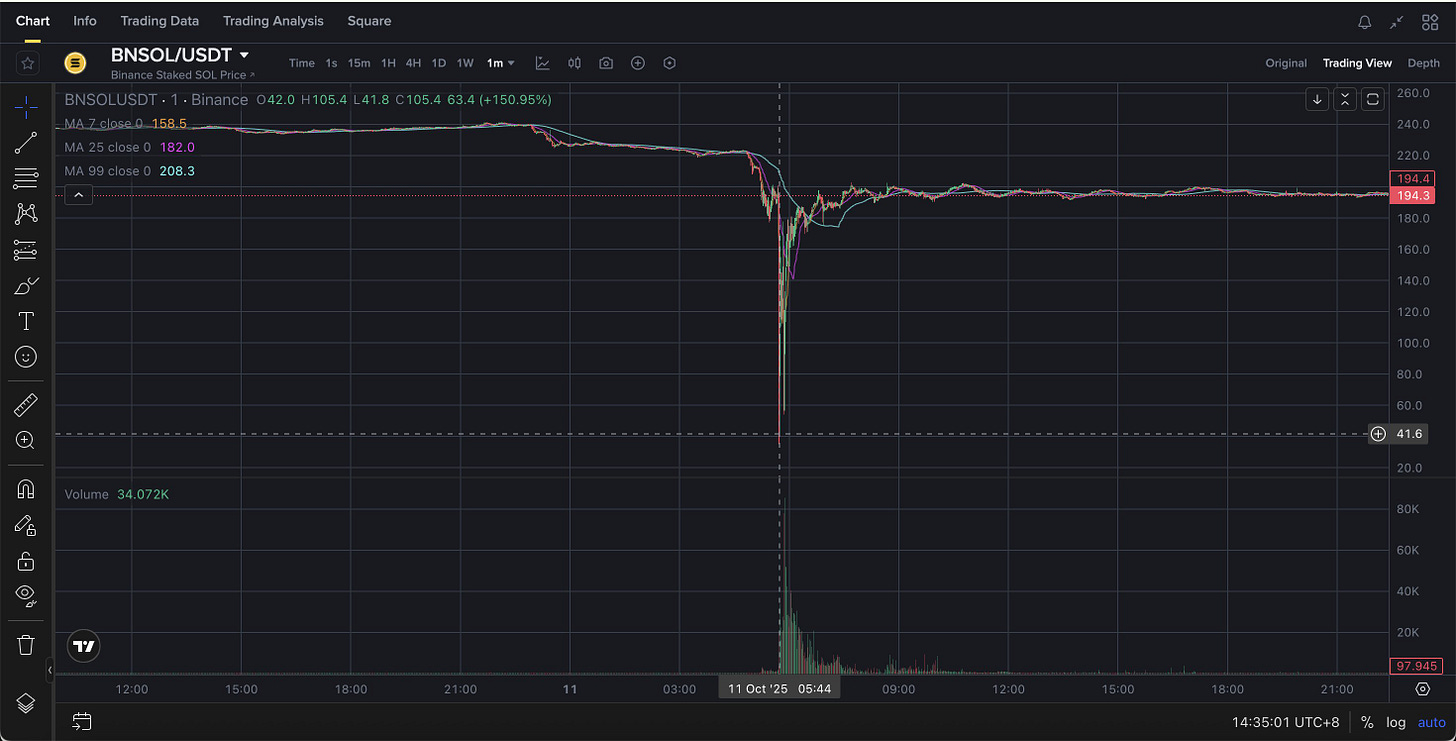The width and height of the screenshot is (1456, 741).
Task: Take a chart snapshot with camera
Action: 606,63
